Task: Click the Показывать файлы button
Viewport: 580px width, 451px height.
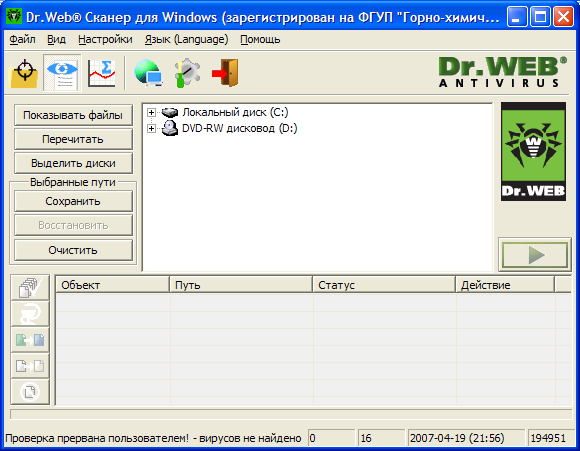Action: coord(73,115)
